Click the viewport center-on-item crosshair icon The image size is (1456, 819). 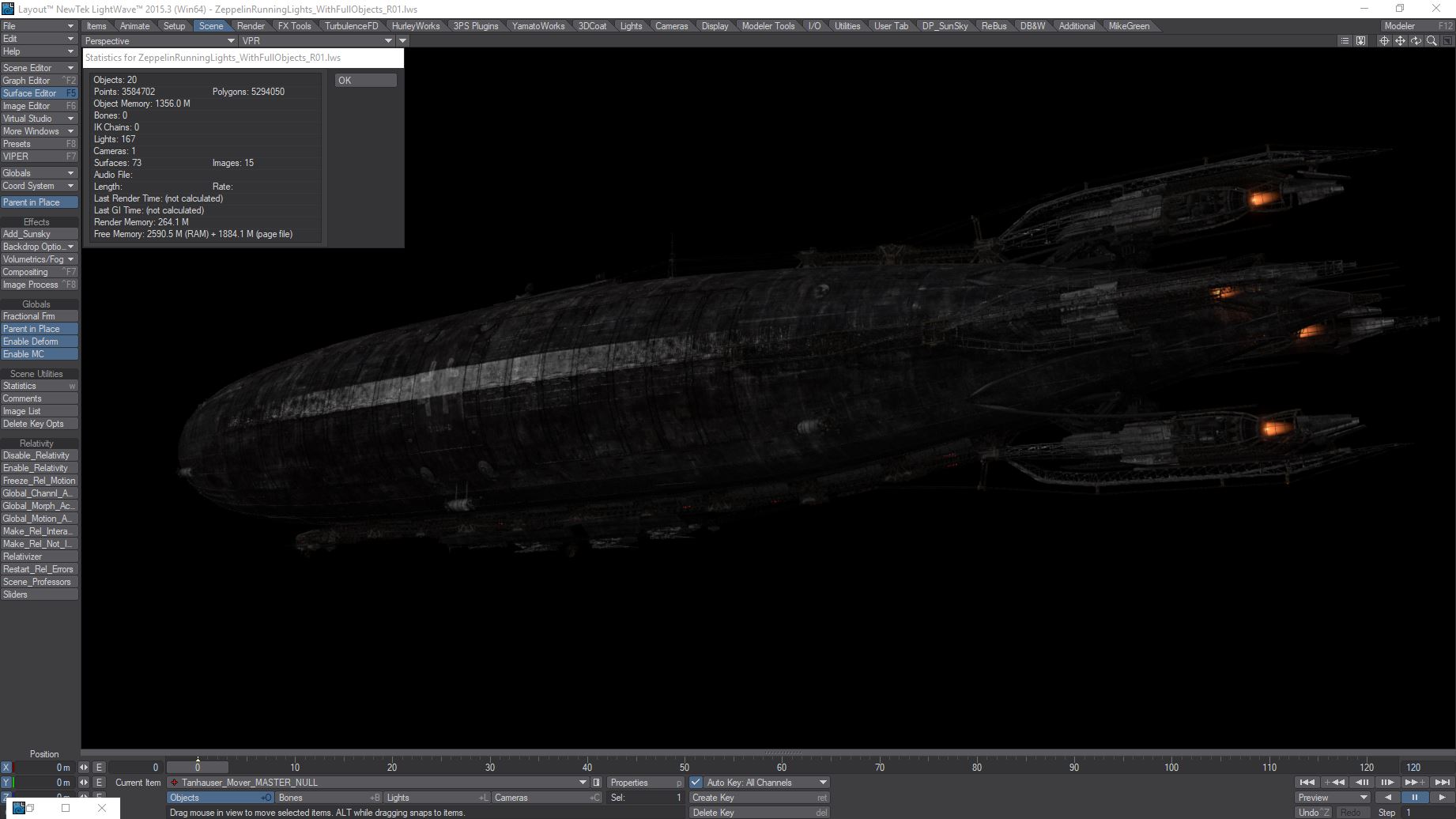click(x=1384, y=41)
